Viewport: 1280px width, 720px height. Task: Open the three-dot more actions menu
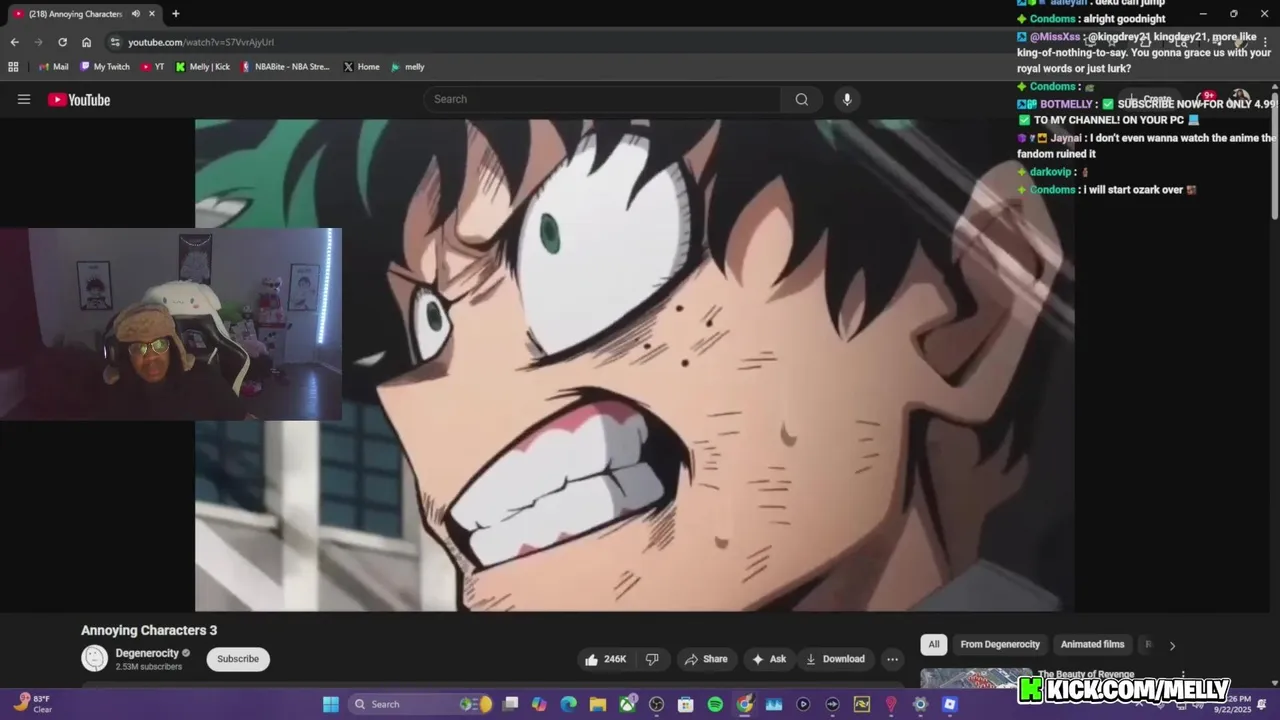(x=892, y=659)
